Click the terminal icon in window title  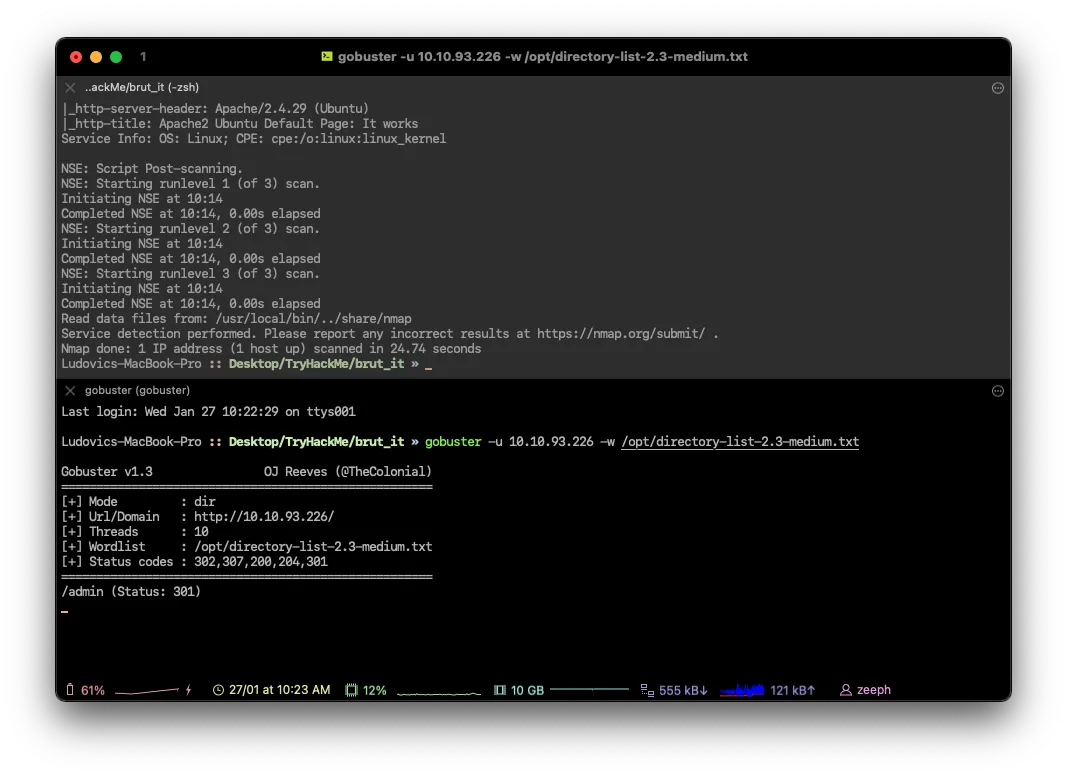[326, 57]
